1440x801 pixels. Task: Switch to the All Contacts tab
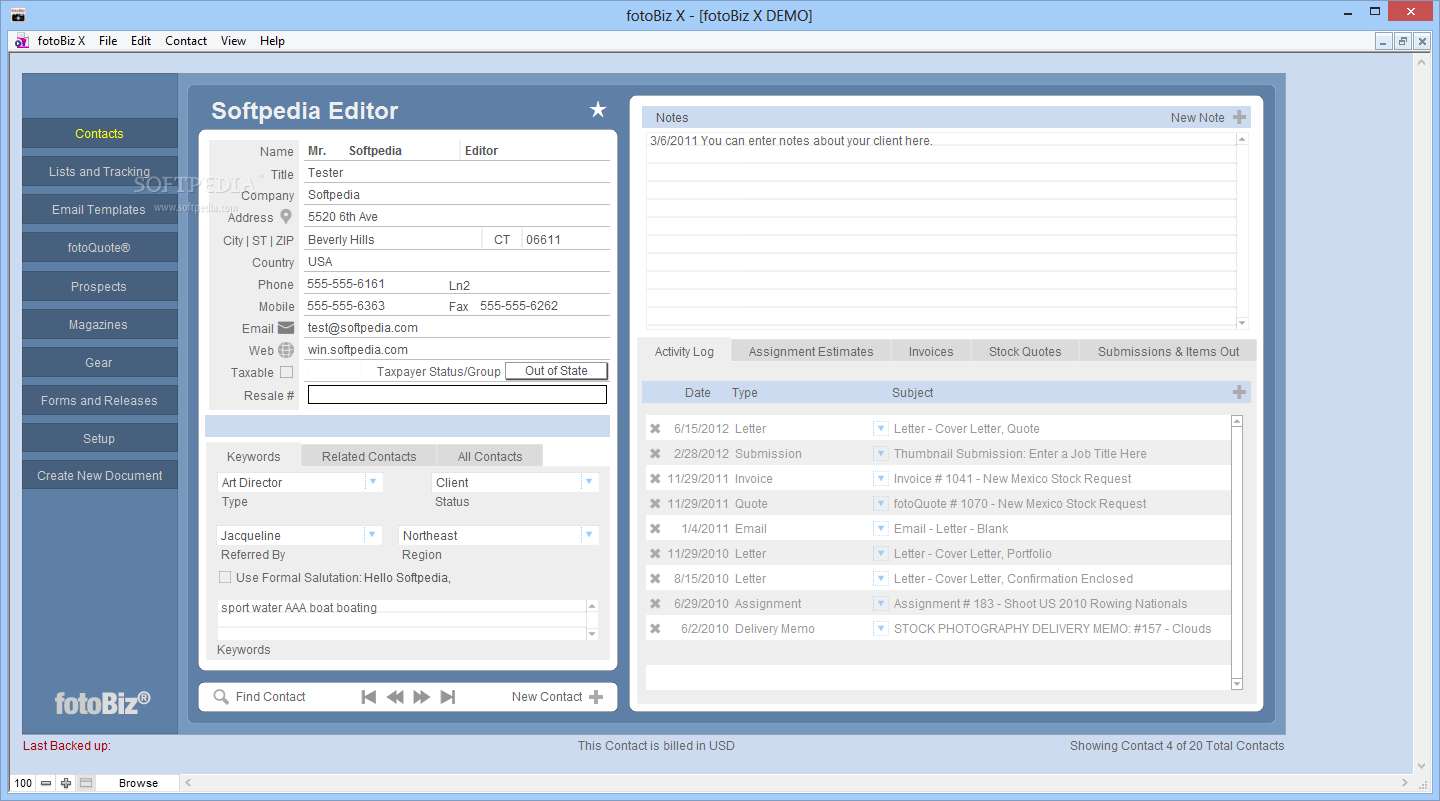pos(490,456)
